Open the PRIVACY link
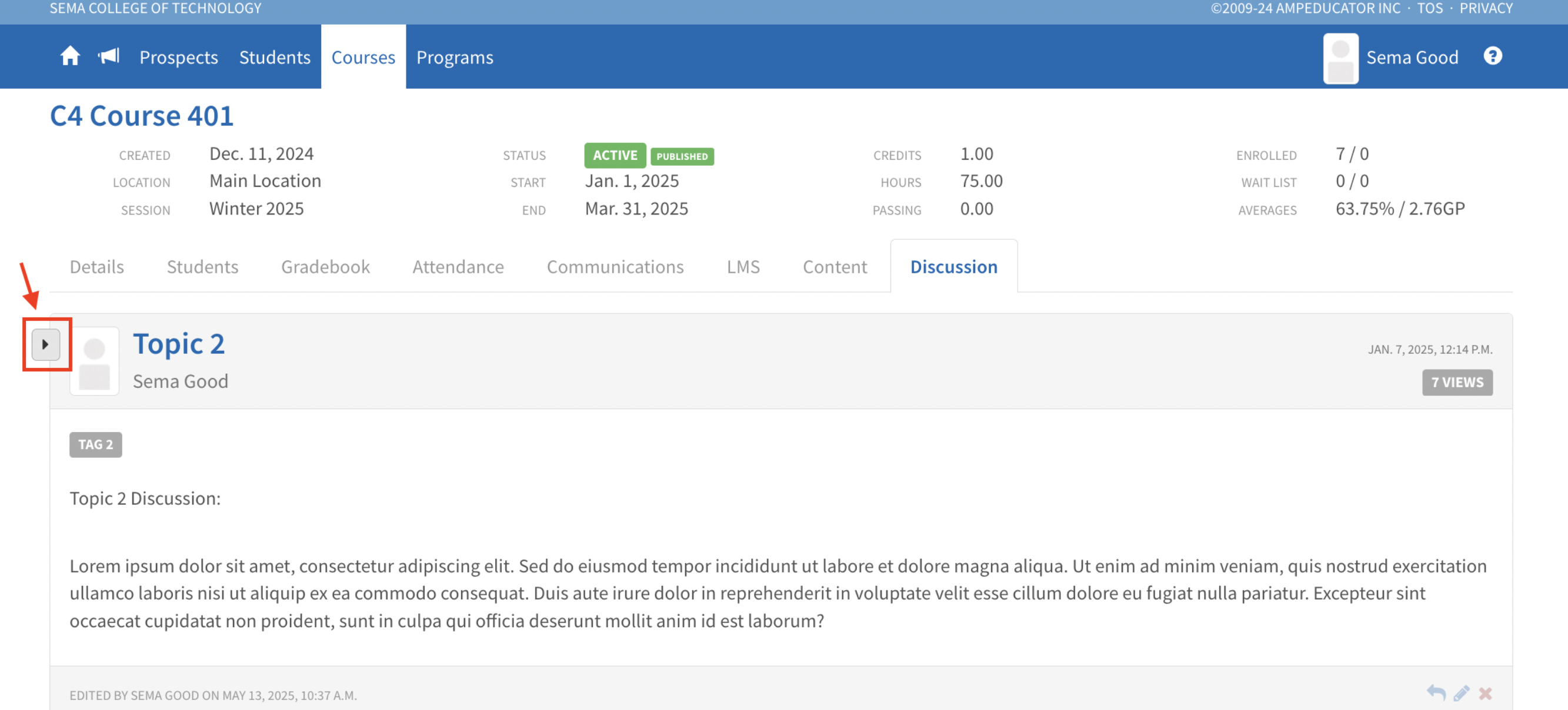Image resolution: width=1568 pixels, height=710 pixels. point(1486,8)
